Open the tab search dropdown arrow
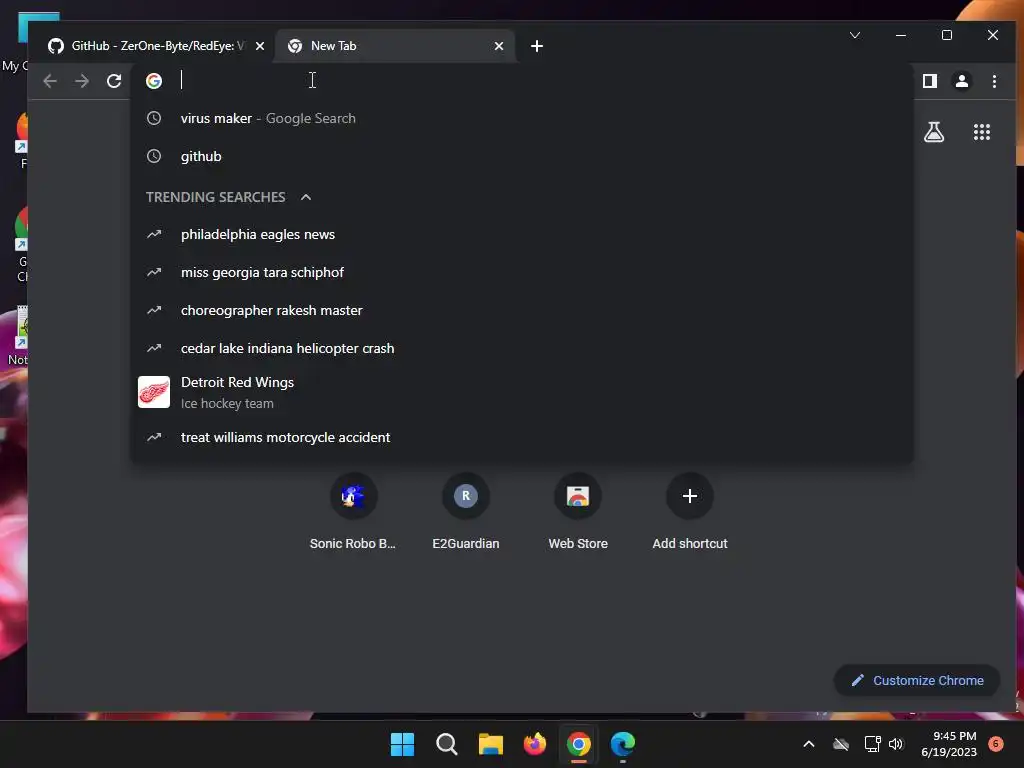The image size is (1024, 768). click(855, 35)
